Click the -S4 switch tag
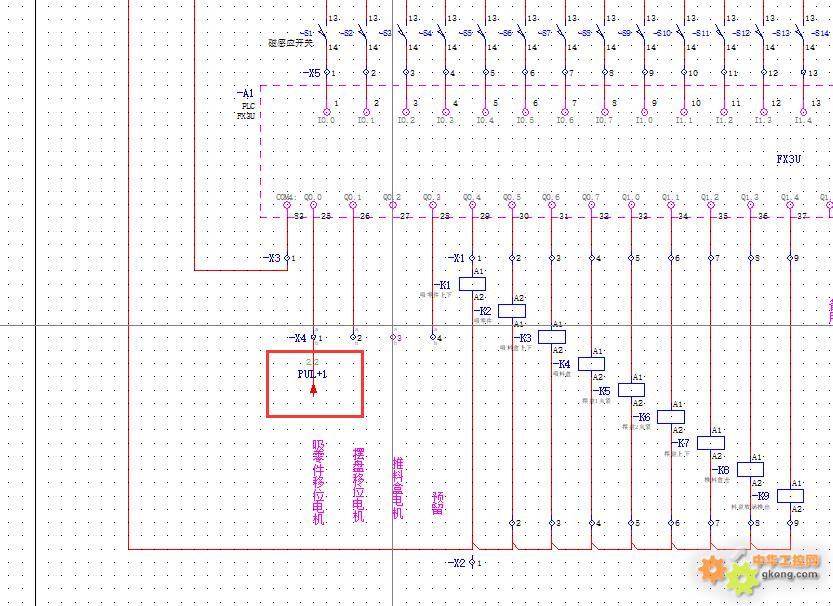This screenshot has width=833, height=606. [x=426, y=33]
